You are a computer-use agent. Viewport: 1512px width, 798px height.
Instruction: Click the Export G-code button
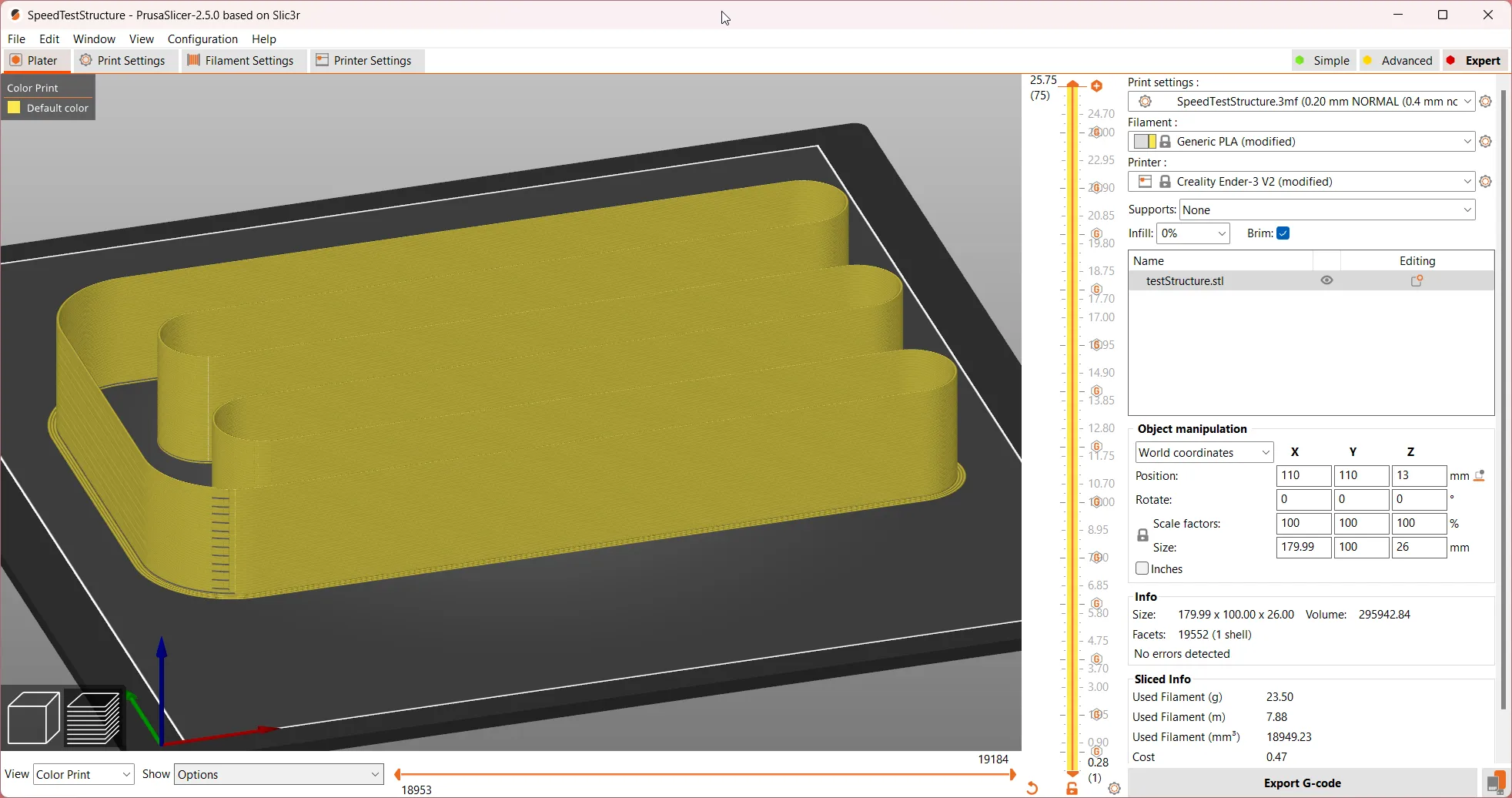pos(1303,782)
